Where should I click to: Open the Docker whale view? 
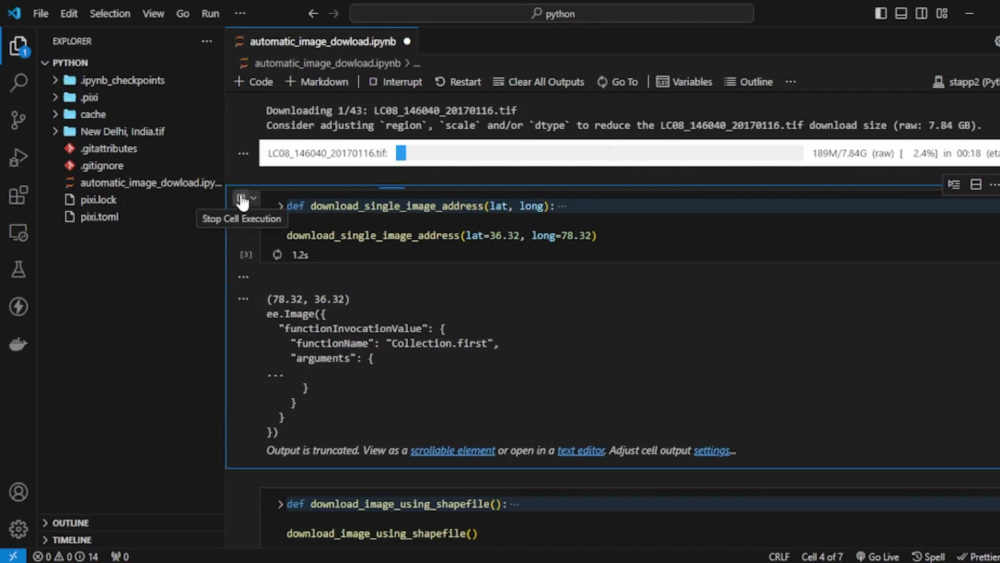(x=18, y=344)
